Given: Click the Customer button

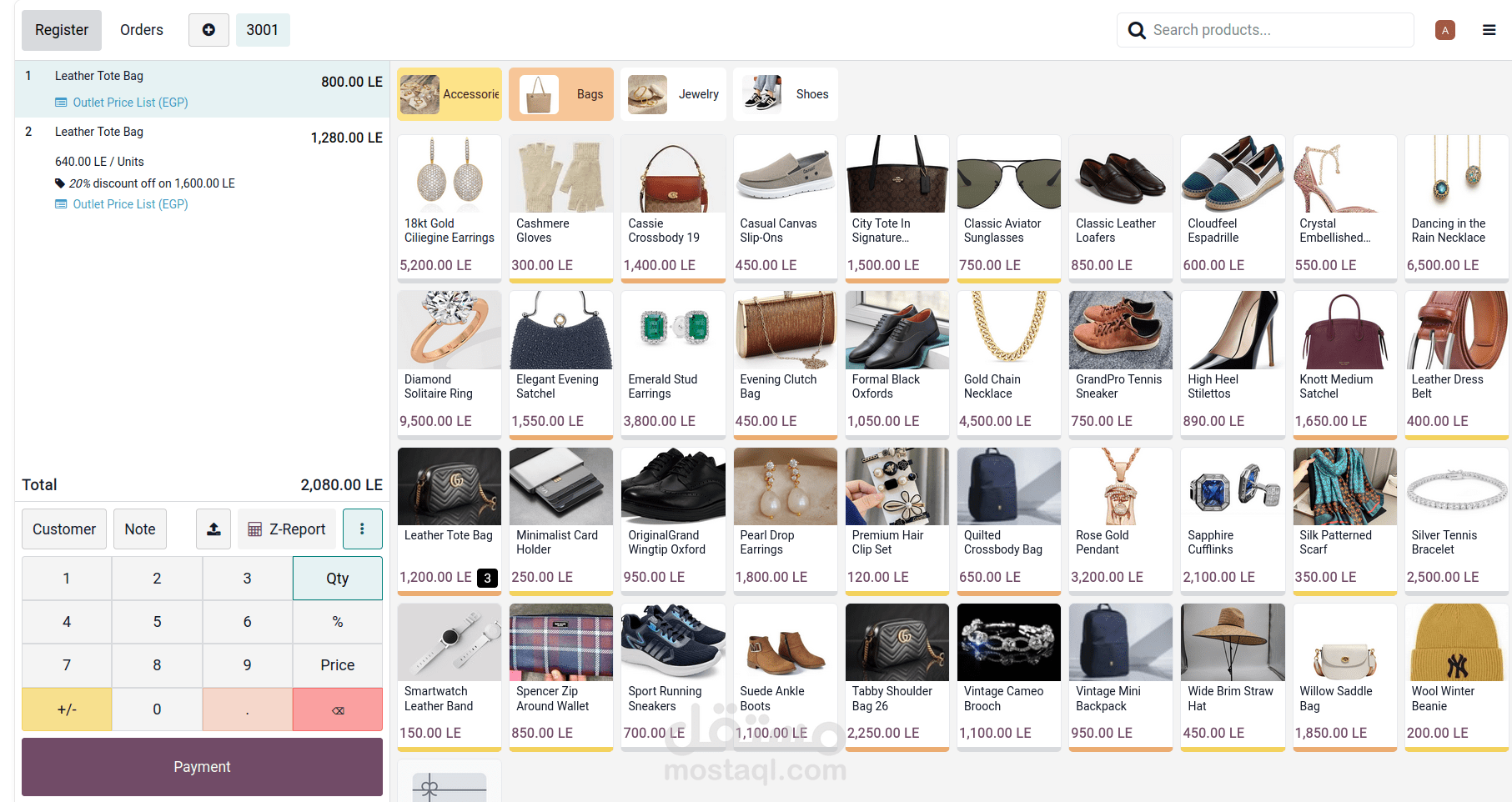Looking at the screenshot, I should click(64, 529).
